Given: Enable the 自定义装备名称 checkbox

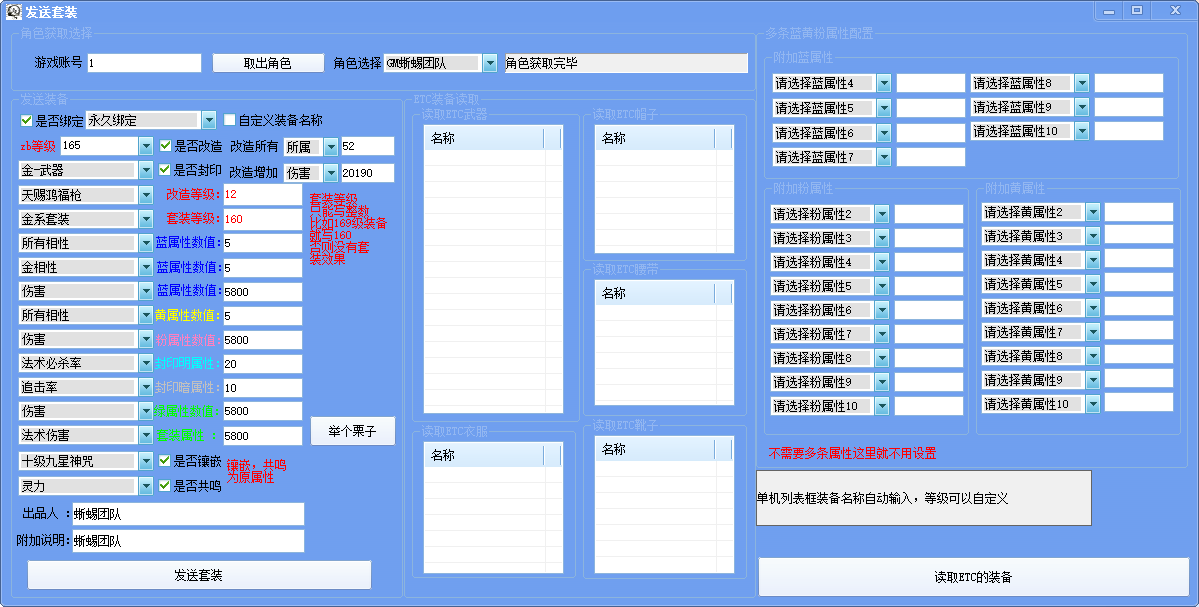Looking at the screenshot, I should tap(230, 120).
